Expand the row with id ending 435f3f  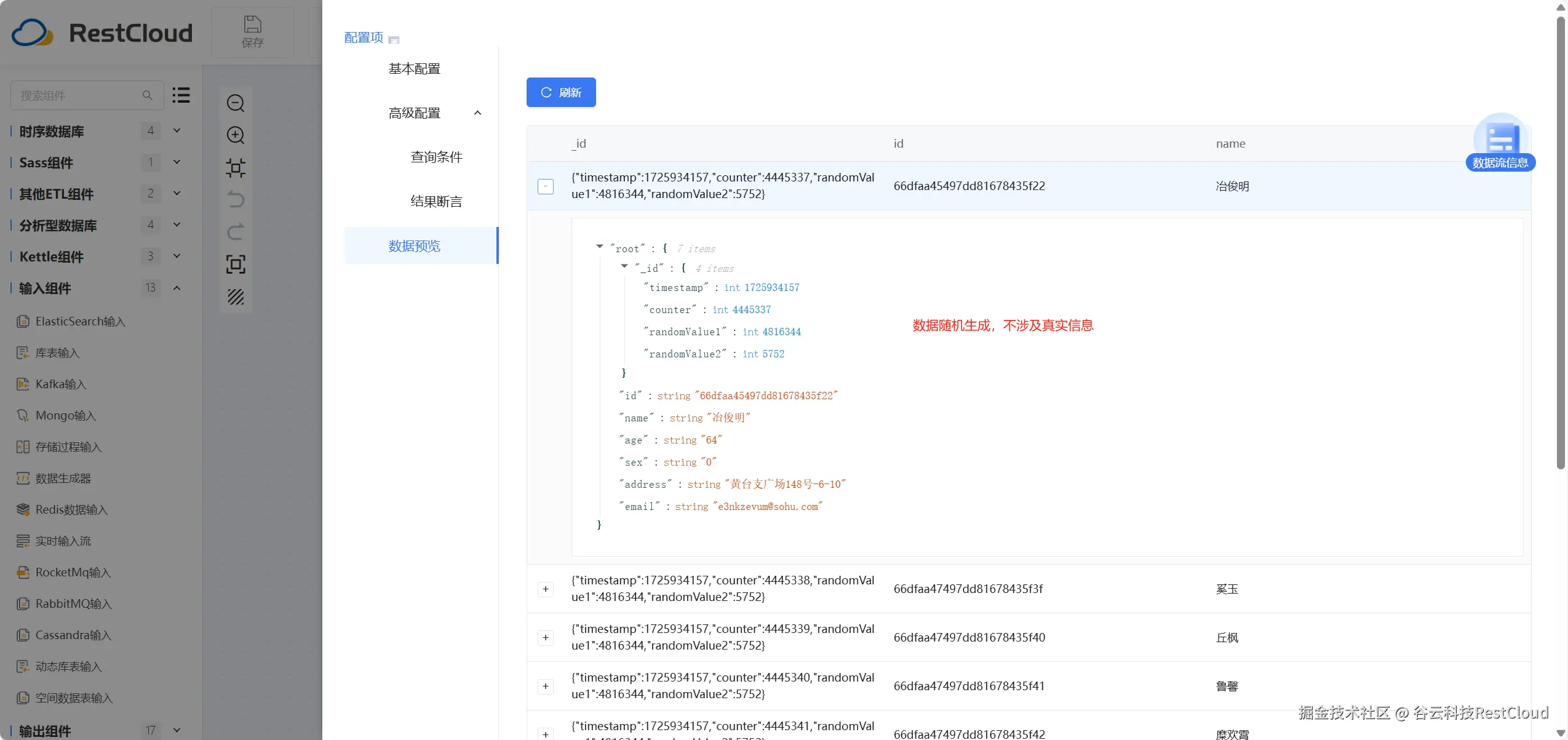pyautogui.click(x=546, y=589)
